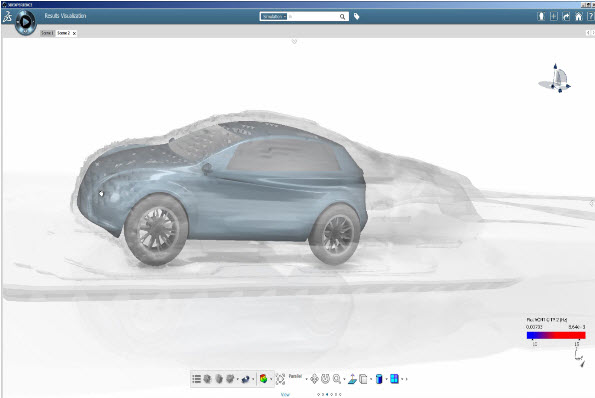Click the magnifier search icon
595x398 pixels.
click(342, 17)
